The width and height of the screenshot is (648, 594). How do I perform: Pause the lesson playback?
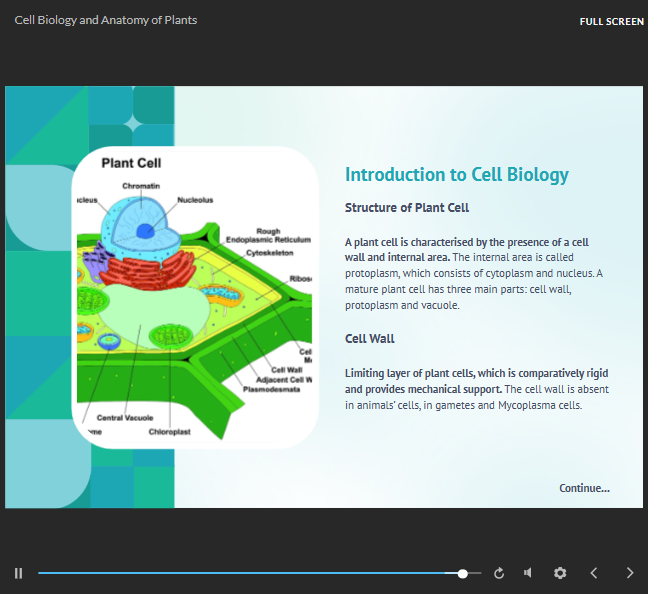pyautogui.click(x=18, y=573)
